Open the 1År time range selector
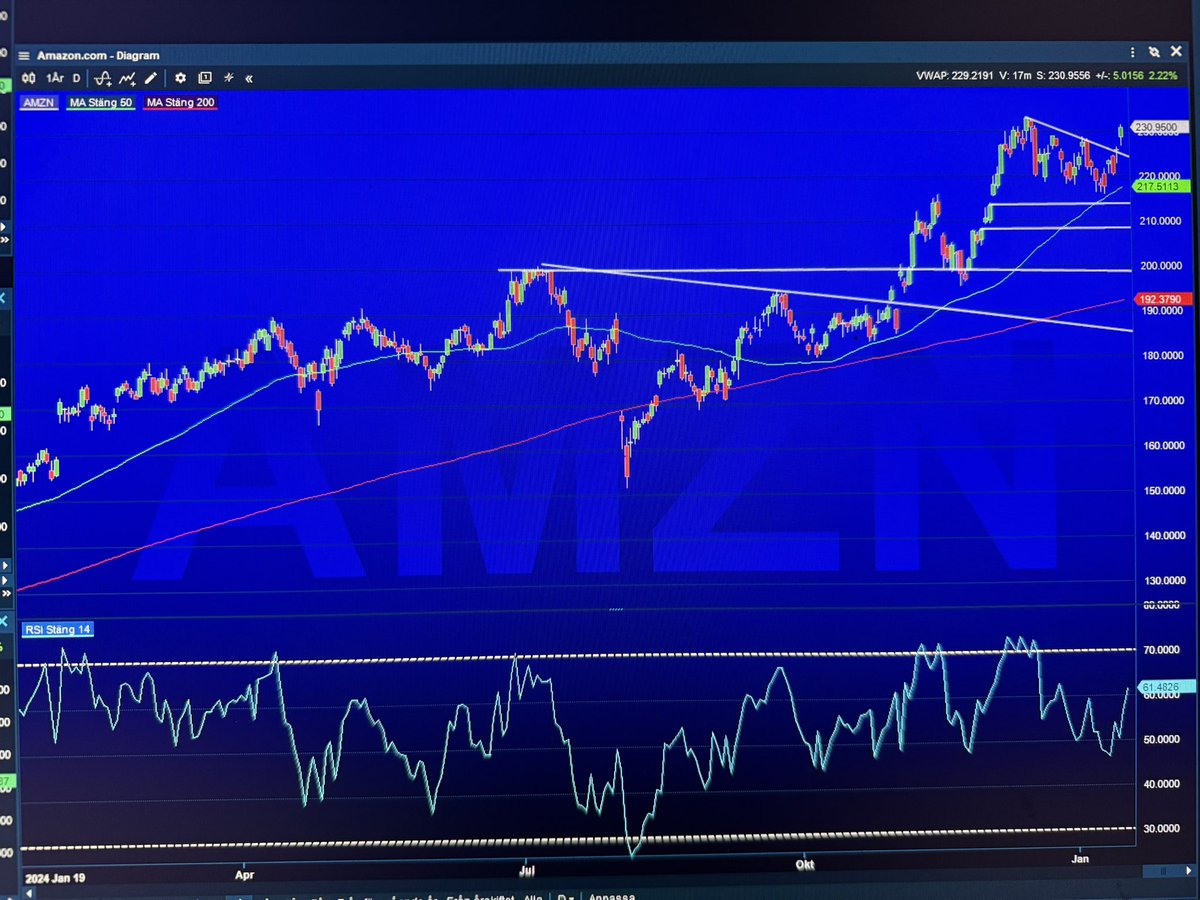 tap(55, 78)
